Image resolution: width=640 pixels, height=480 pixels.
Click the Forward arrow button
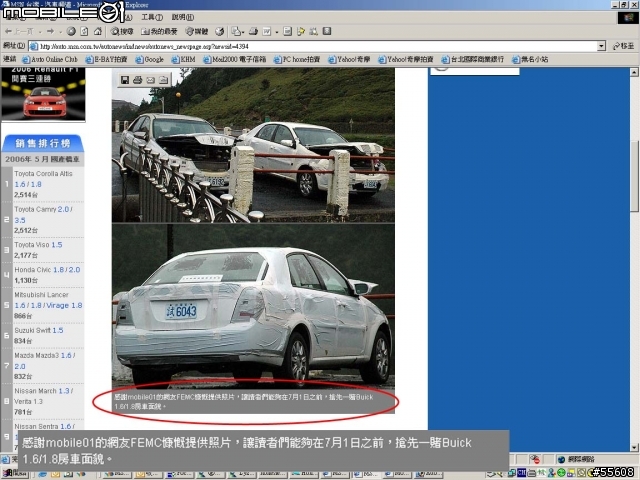pos(50,31)
